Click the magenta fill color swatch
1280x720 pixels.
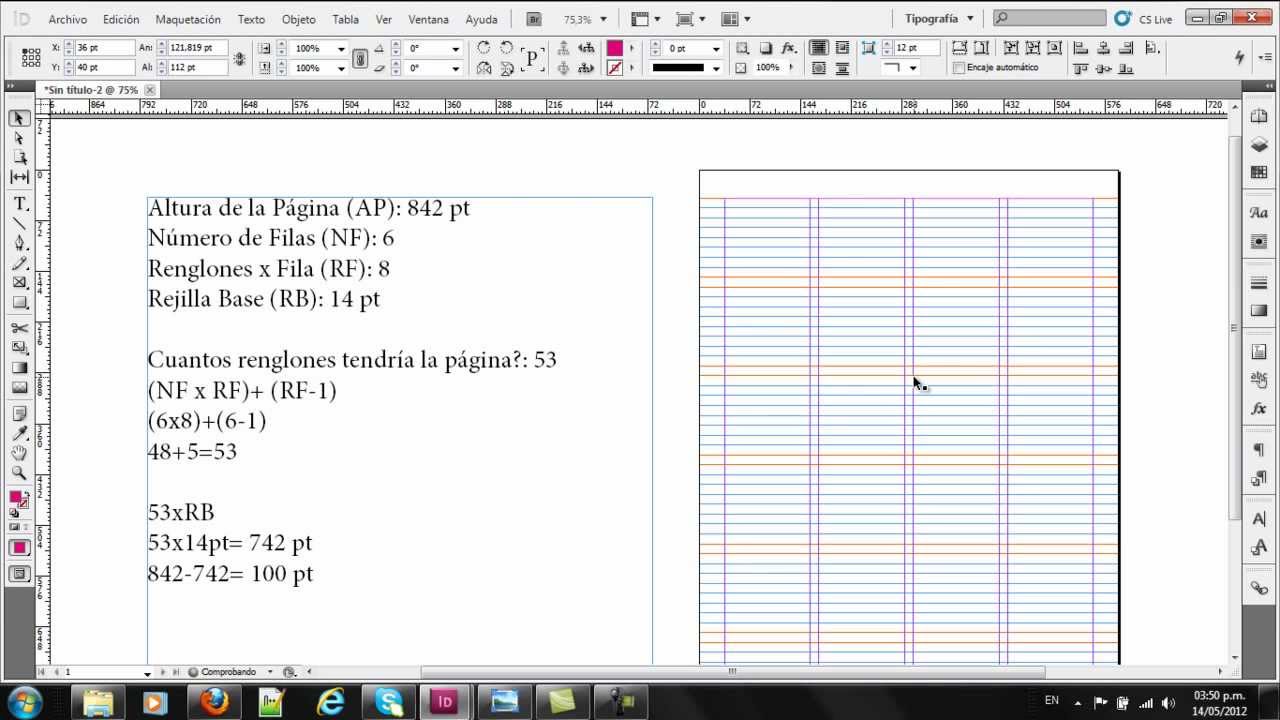(x=614, y=48)
